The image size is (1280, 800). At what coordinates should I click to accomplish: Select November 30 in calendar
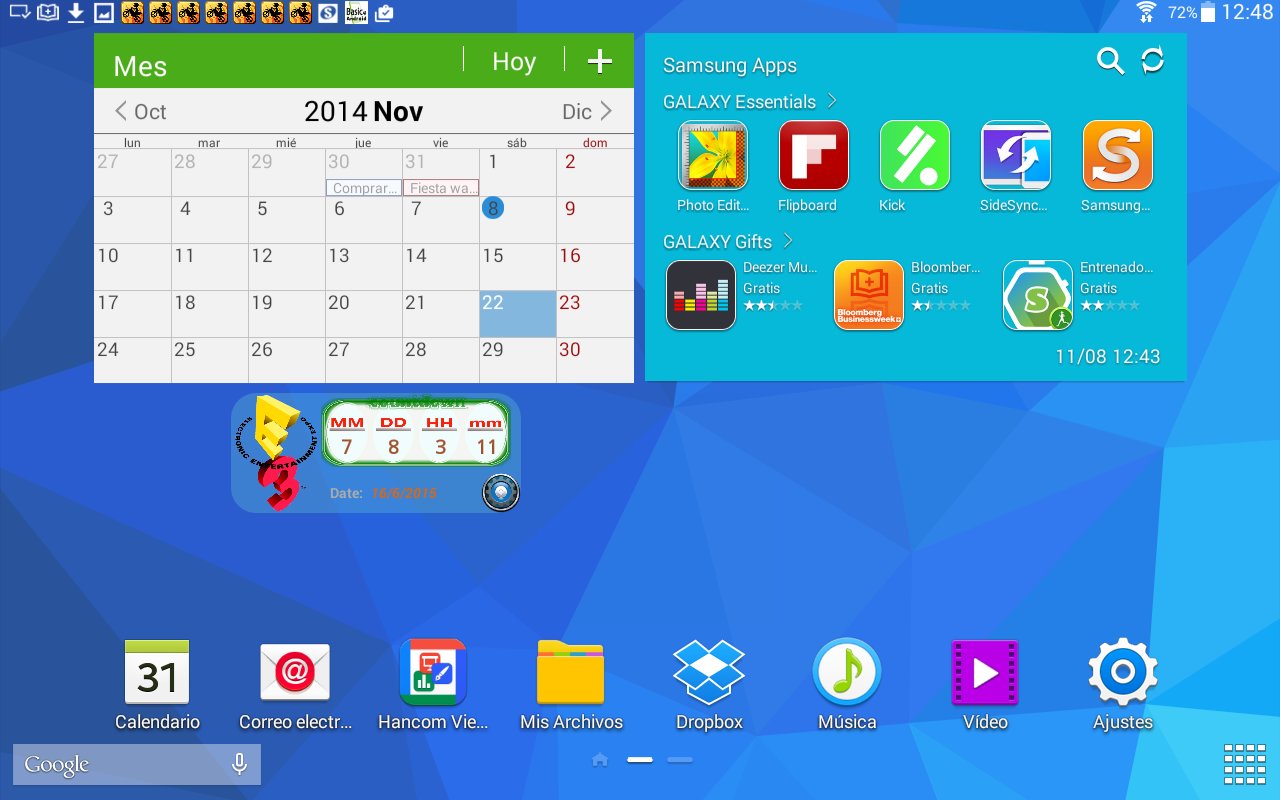(x=595, y=361)
